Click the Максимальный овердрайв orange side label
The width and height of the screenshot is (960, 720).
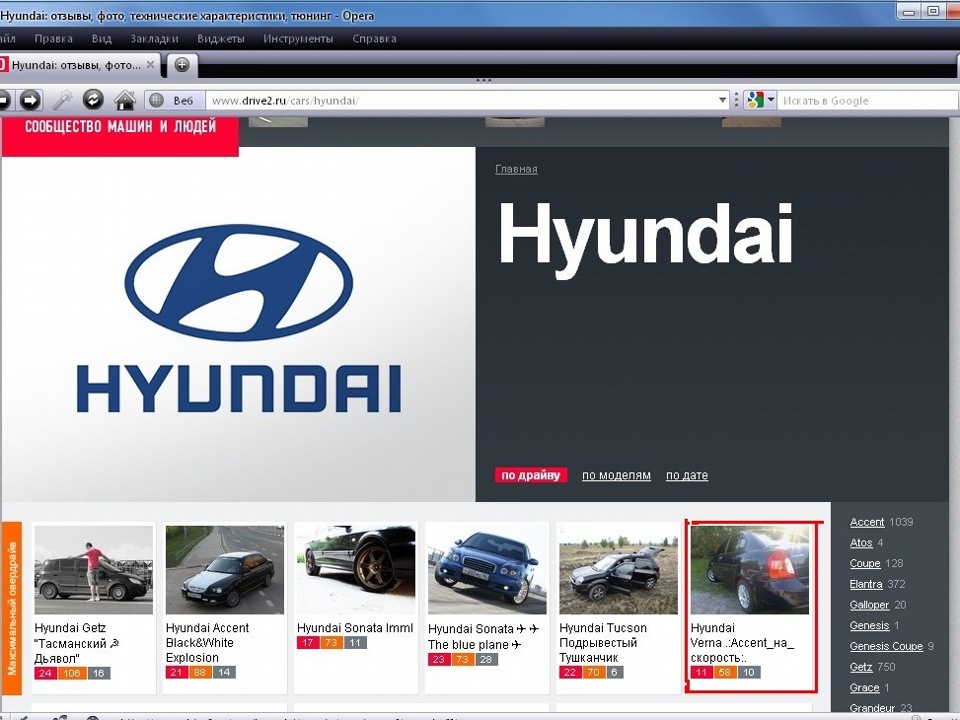12,608
